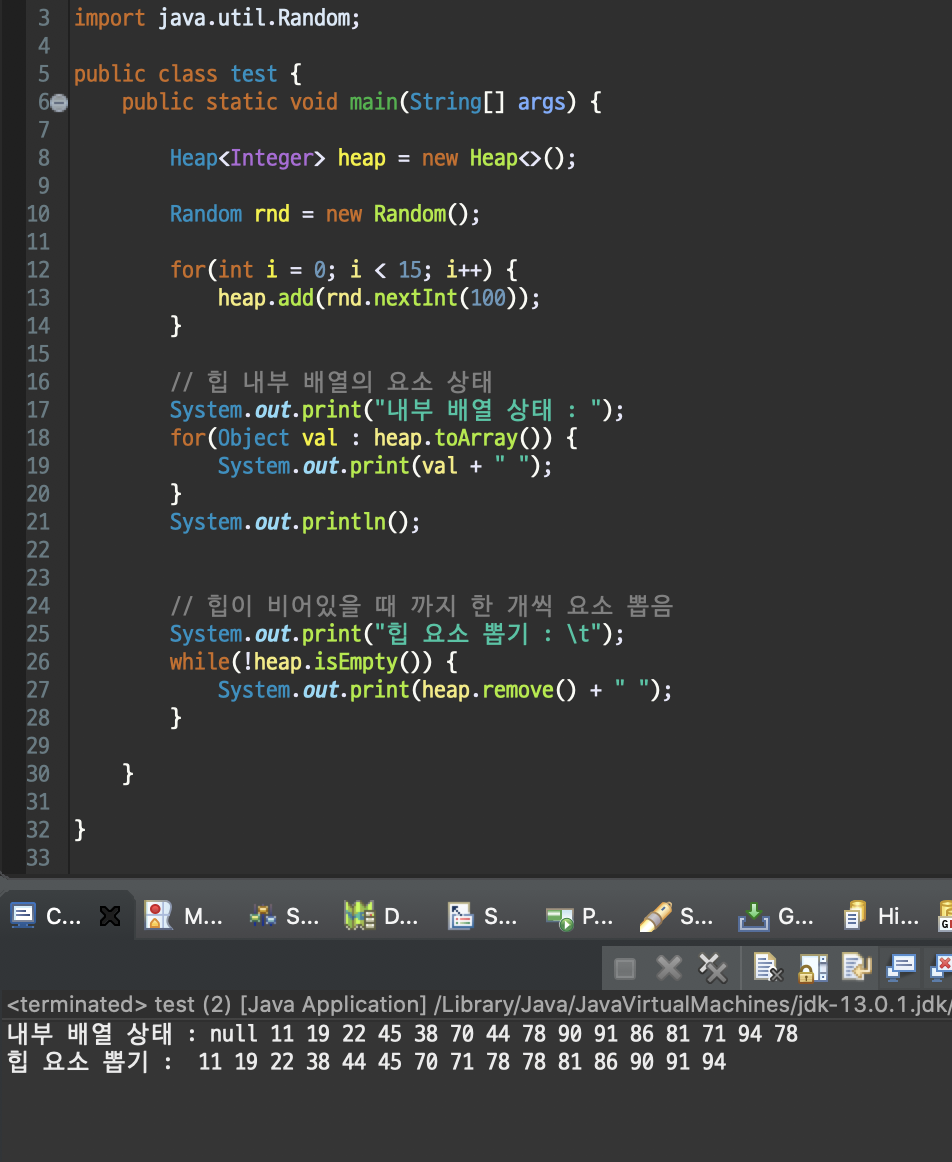The image size is (952, 1162).
Task: Close the Console view tab with its X
Action: click(110, 917)
